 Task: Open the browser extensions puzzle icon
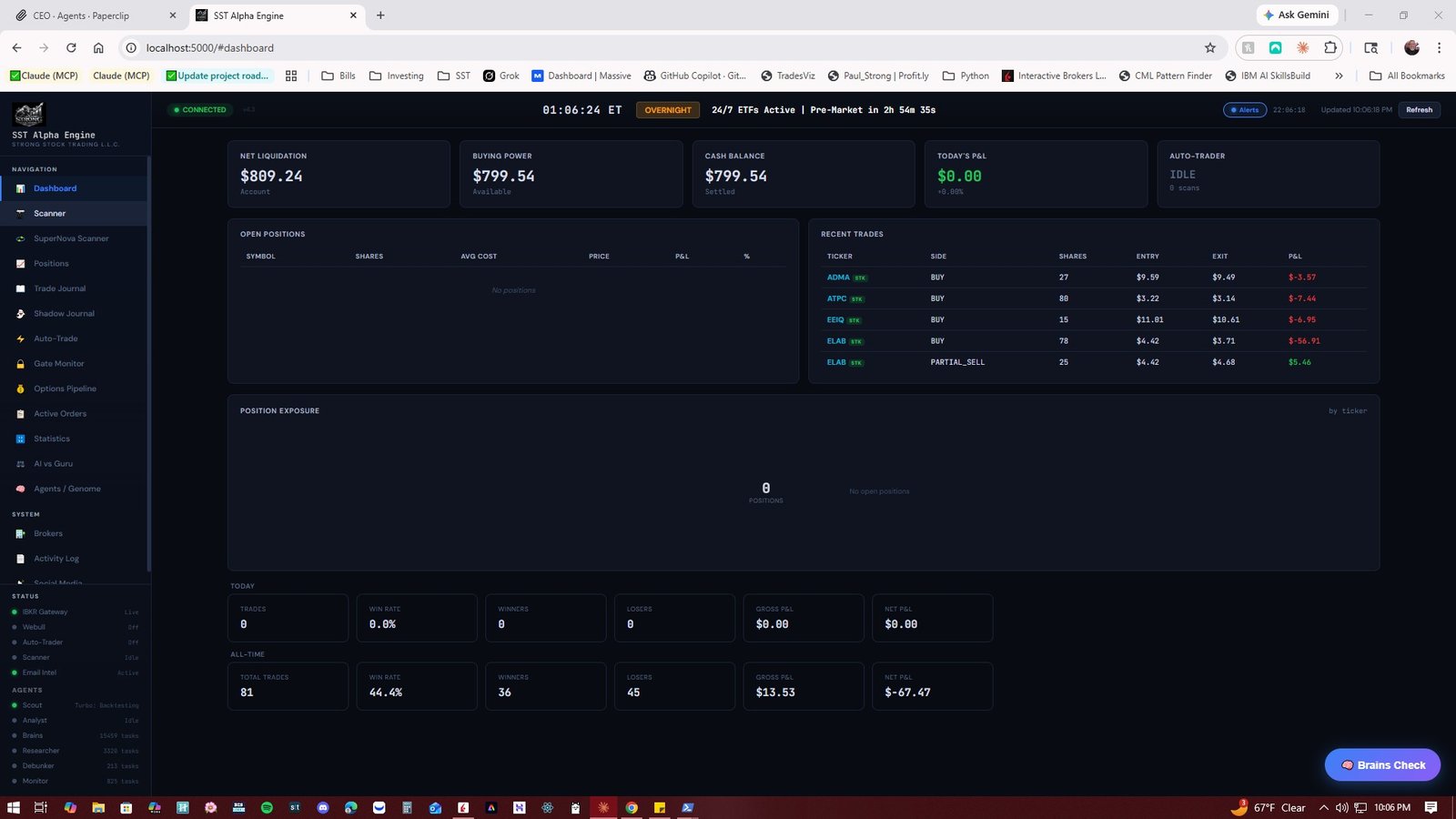[1330, 47]
